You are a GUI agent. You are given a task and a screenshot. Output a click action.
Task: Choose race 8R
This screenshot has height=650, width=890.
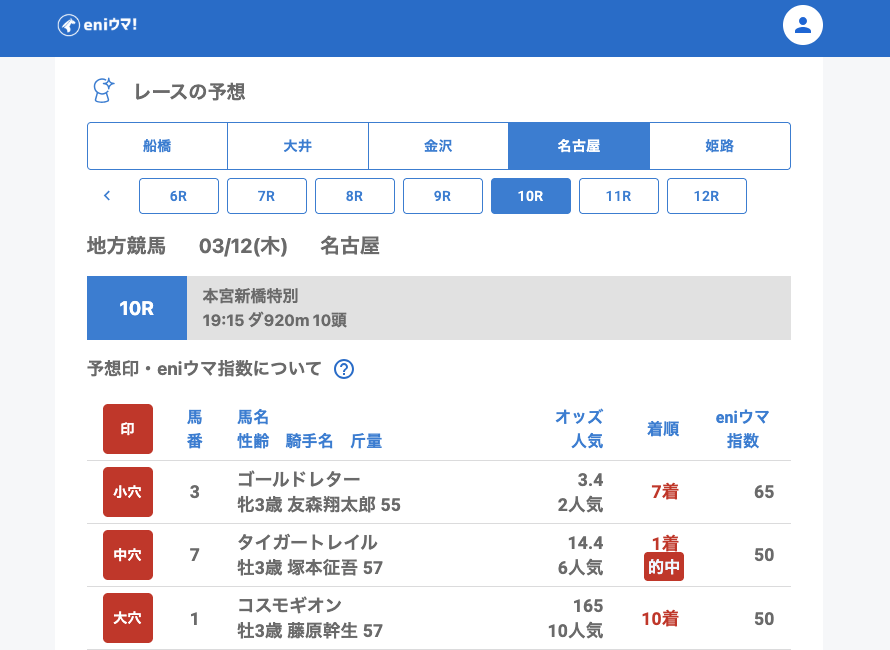[x=355, y=196]
